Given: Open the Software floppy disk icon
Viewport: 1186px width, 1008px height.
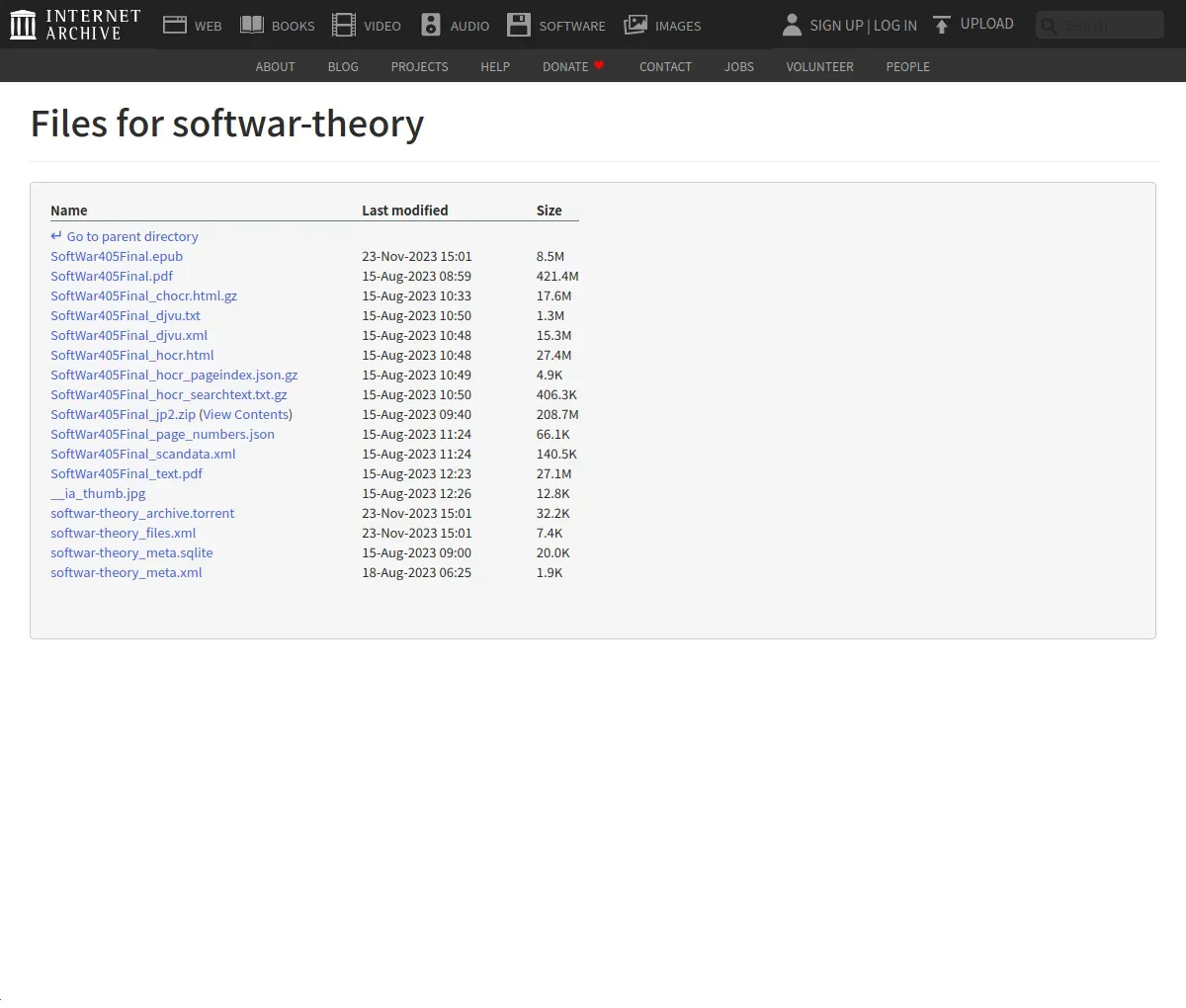Looking at the screenshot, I should pyautogui.click(x=519, y=25).
